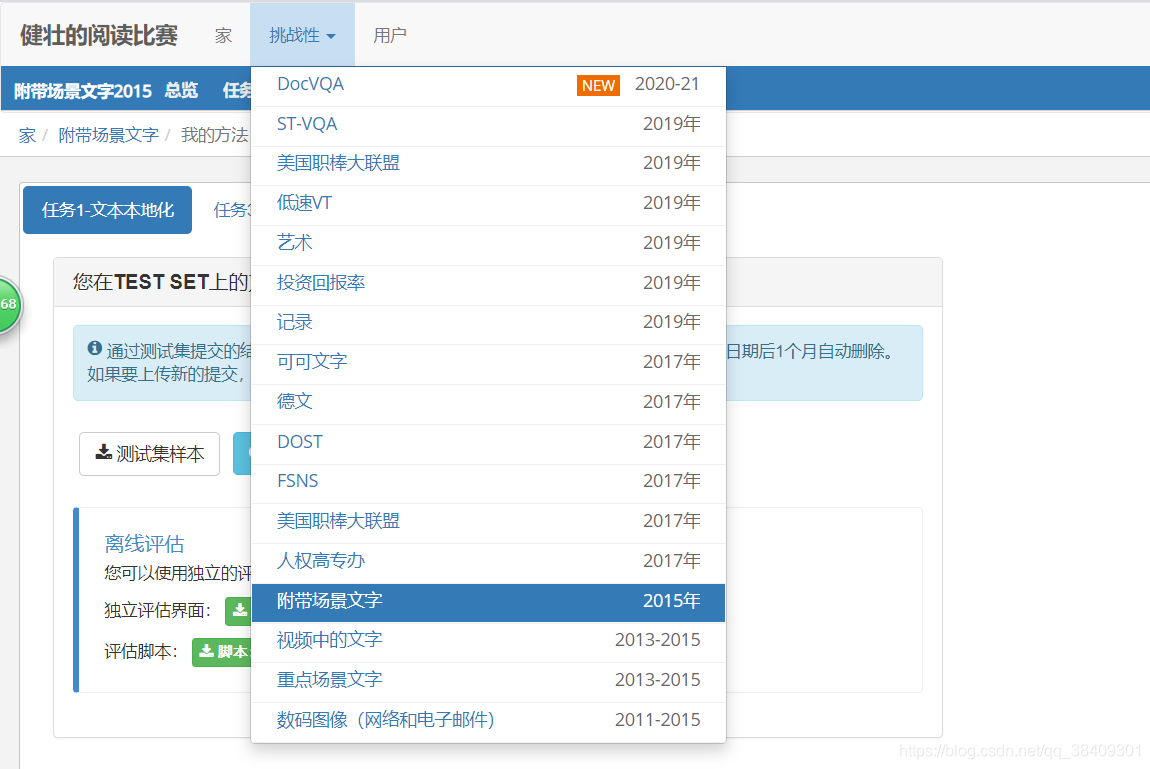Click 离线评估 heading
1150x769 pixels.
(x=144, y=544)
